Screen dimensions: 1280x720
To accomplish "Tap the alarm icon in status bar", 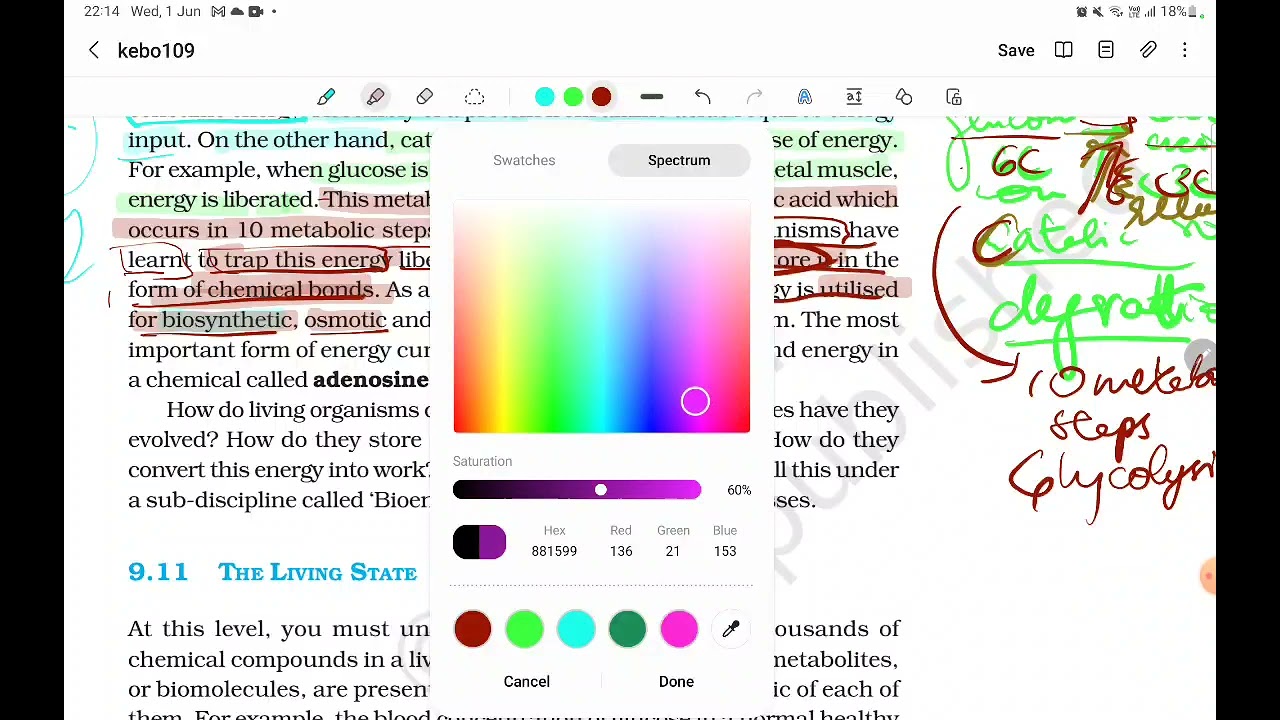I will [1082, 12].
